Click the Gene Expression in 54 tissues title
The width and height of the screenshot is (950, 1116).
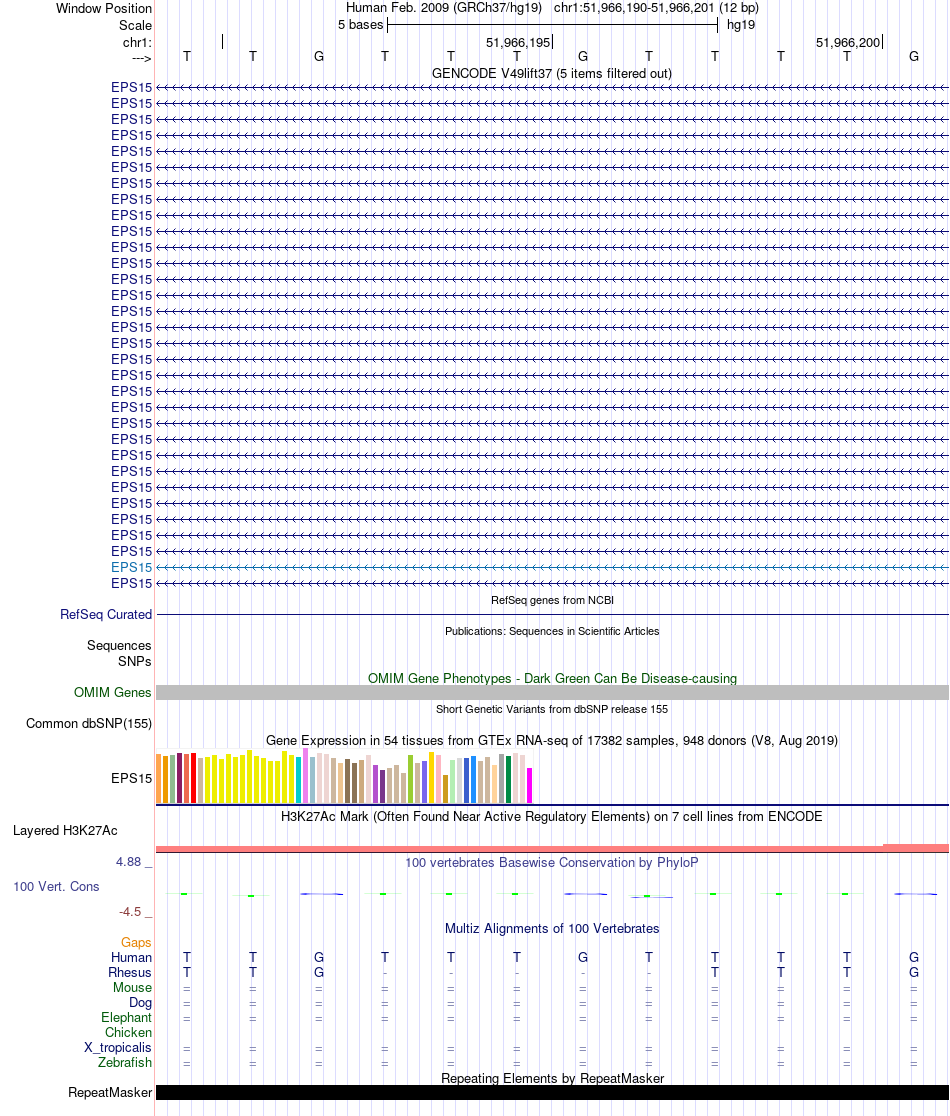point(551,741)
